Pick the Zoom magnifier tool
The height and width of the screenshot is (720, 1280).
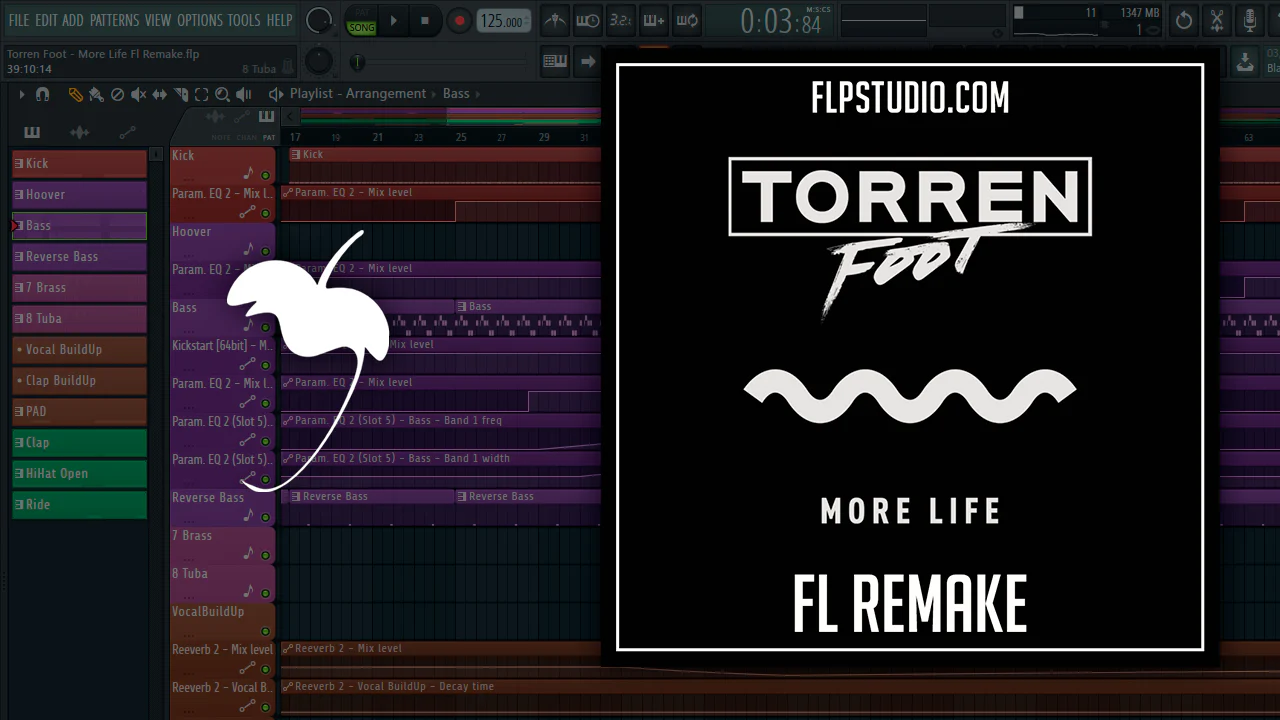pyautogui.click(x=222, y=94)
